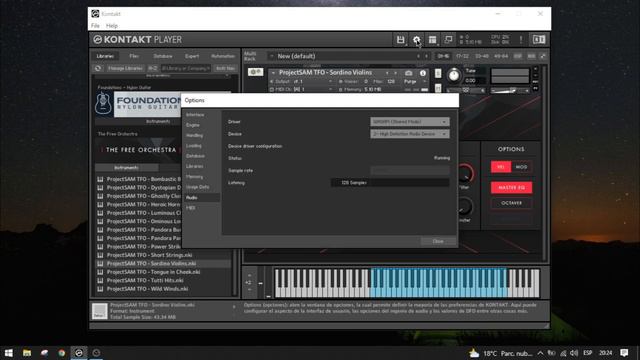
Task: Click keyboard octave shift down button
Action: coord(249,289)
